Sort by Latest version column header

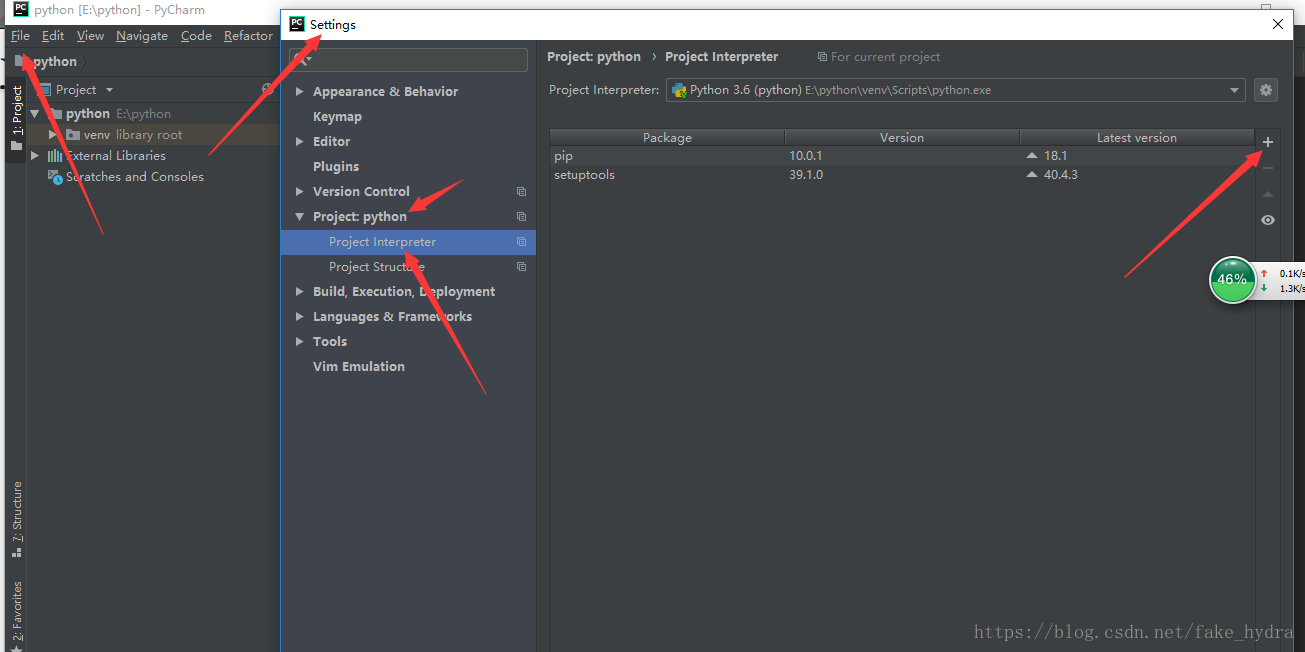coord(1137,137)
